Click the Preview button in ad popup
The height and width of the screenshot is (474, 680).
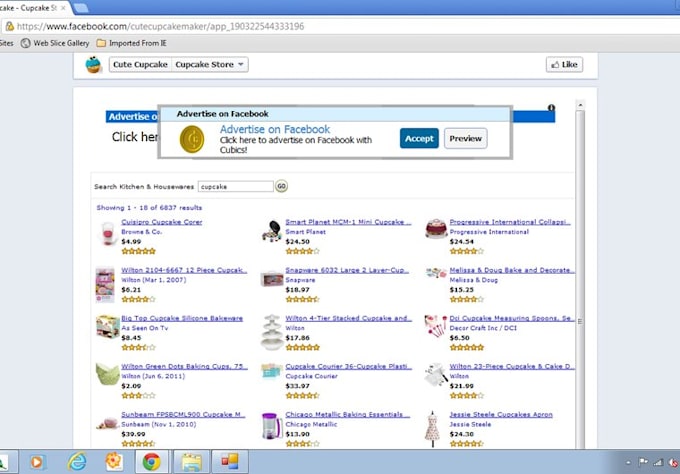coord(465,138)
